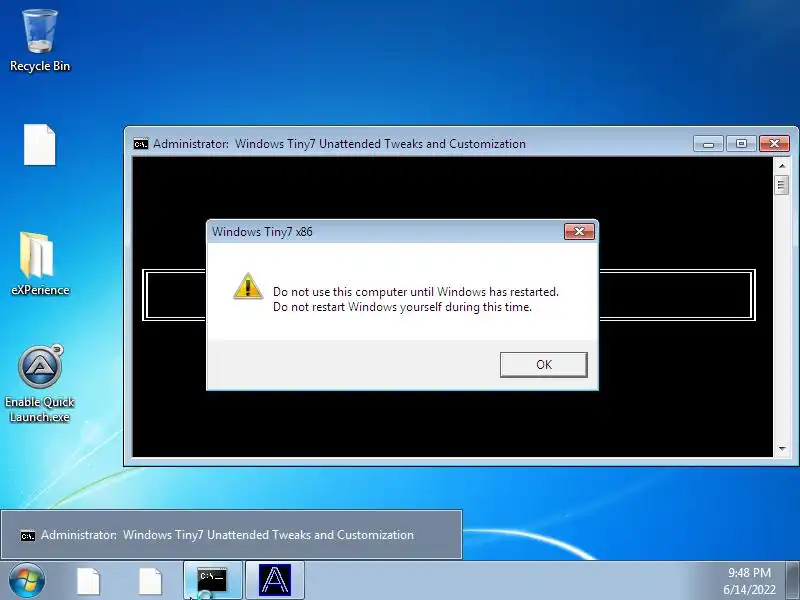Click the second blank pinned taskbar icon
Image resolution: width=800 pixels, height=600 pixels.
[151, 581]
